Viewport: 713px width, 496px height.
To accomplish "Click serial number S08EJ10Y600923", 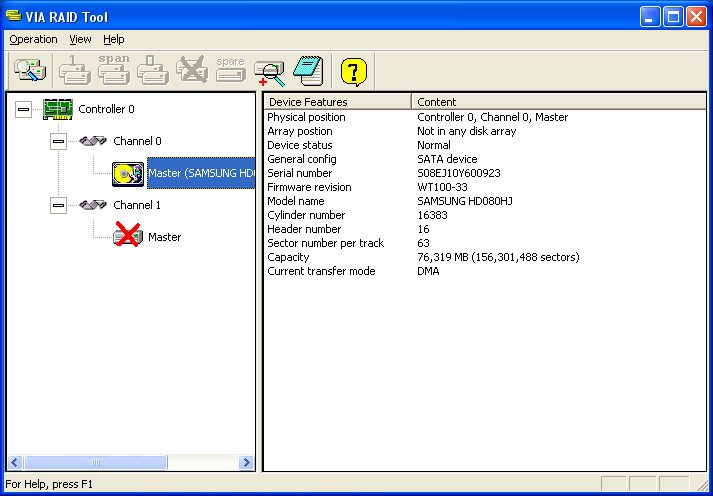I will [459, 173].
